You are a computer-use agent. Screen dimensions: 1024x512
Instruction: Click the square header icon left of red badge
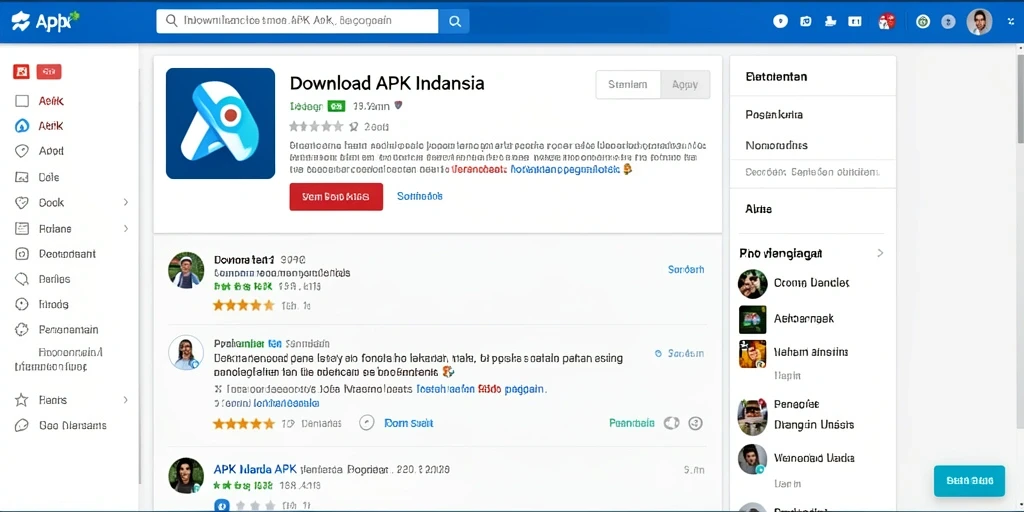855,22
